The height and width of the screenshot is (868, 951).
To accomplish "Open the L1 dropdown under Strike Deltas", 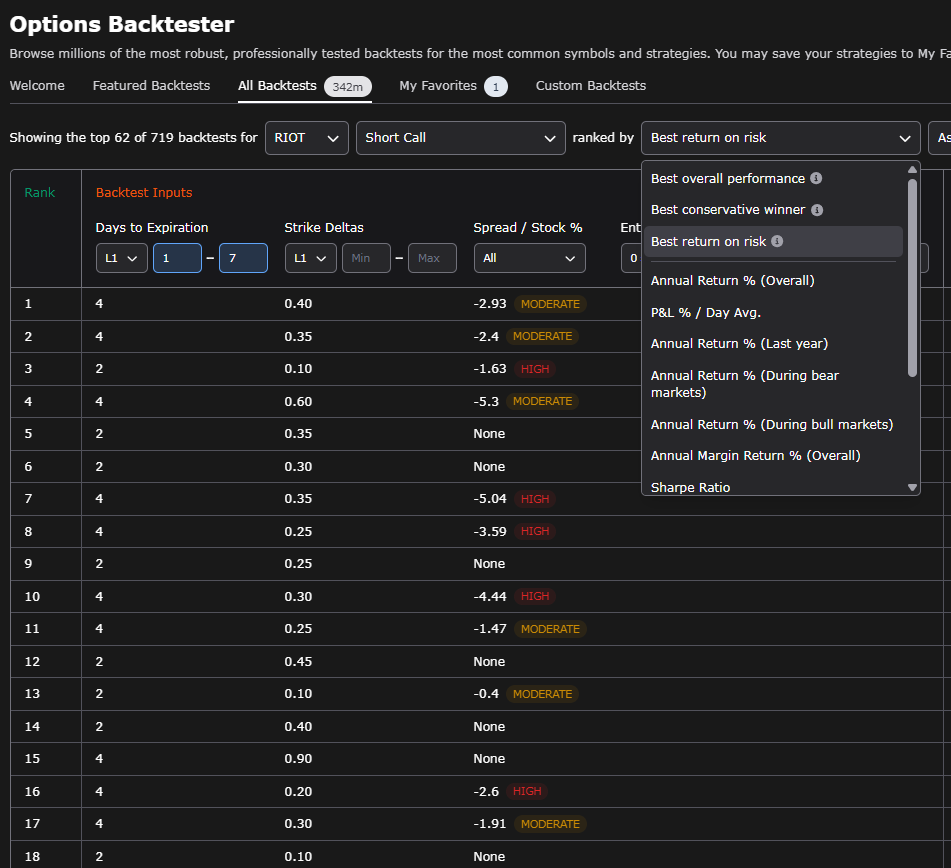I will [311, 258].
